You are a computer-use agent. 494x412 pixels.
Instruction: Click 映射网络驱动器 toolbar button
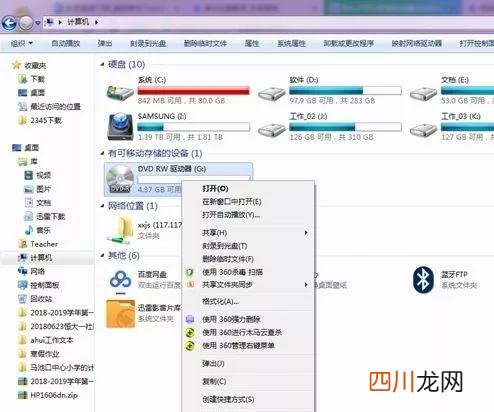(x=417, y=43)
